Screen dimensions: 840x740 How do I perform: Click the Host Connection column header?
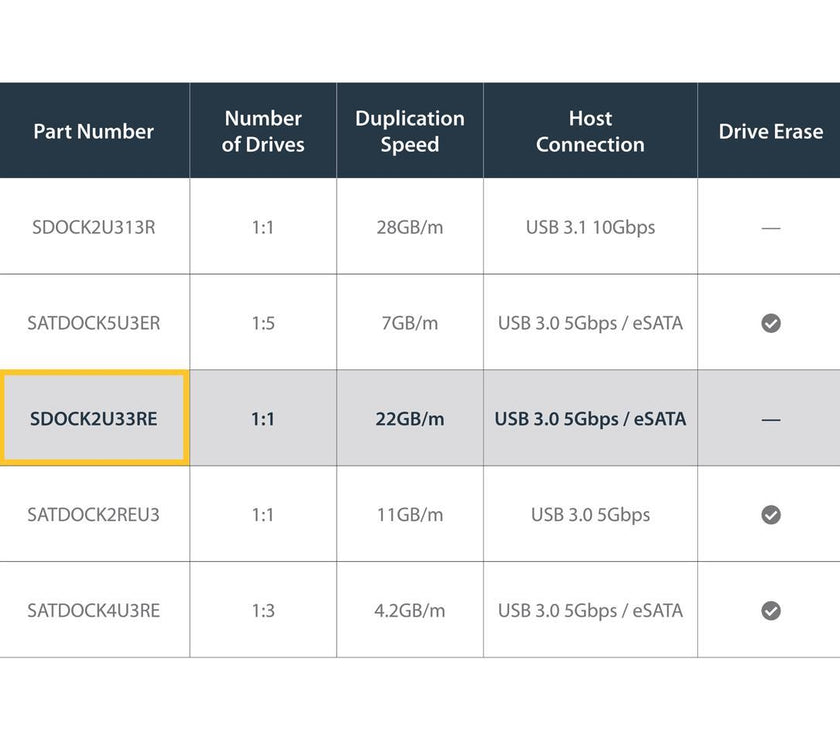[590, 131]
